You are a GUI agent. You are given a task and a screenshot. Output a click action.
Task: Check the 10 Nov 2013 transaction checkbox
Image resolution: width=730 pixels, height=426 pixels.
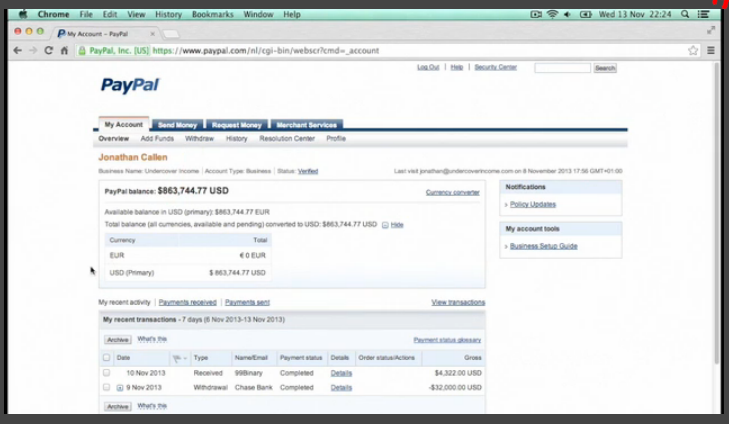point(107,373)
